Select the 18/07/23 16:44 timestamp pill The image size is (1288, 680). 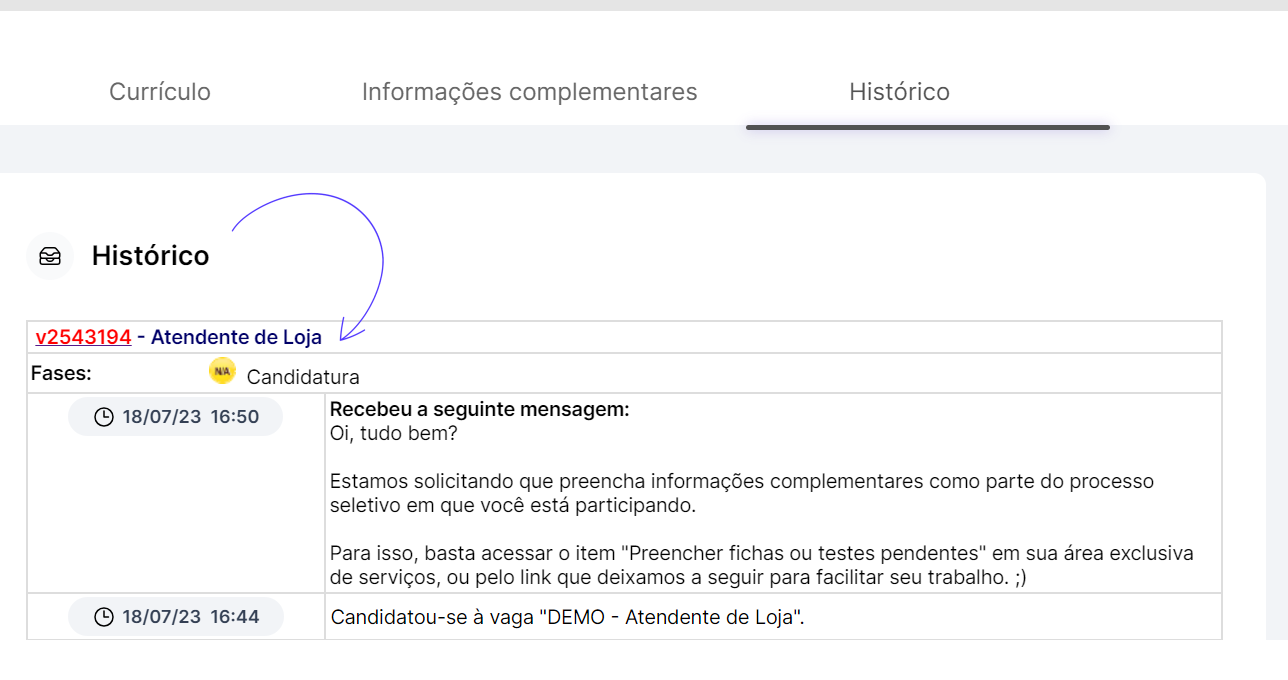click(x=175, y=617)
